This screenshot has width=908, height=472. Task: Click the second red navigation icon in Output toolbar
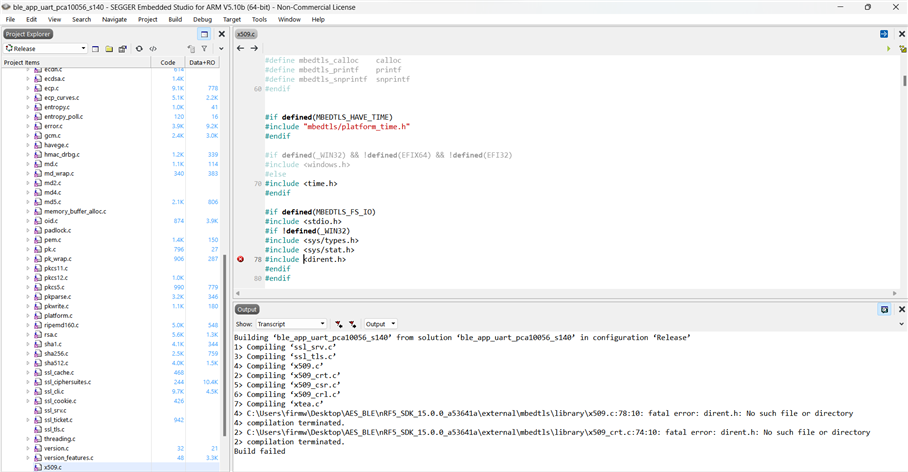coord(352,324)
